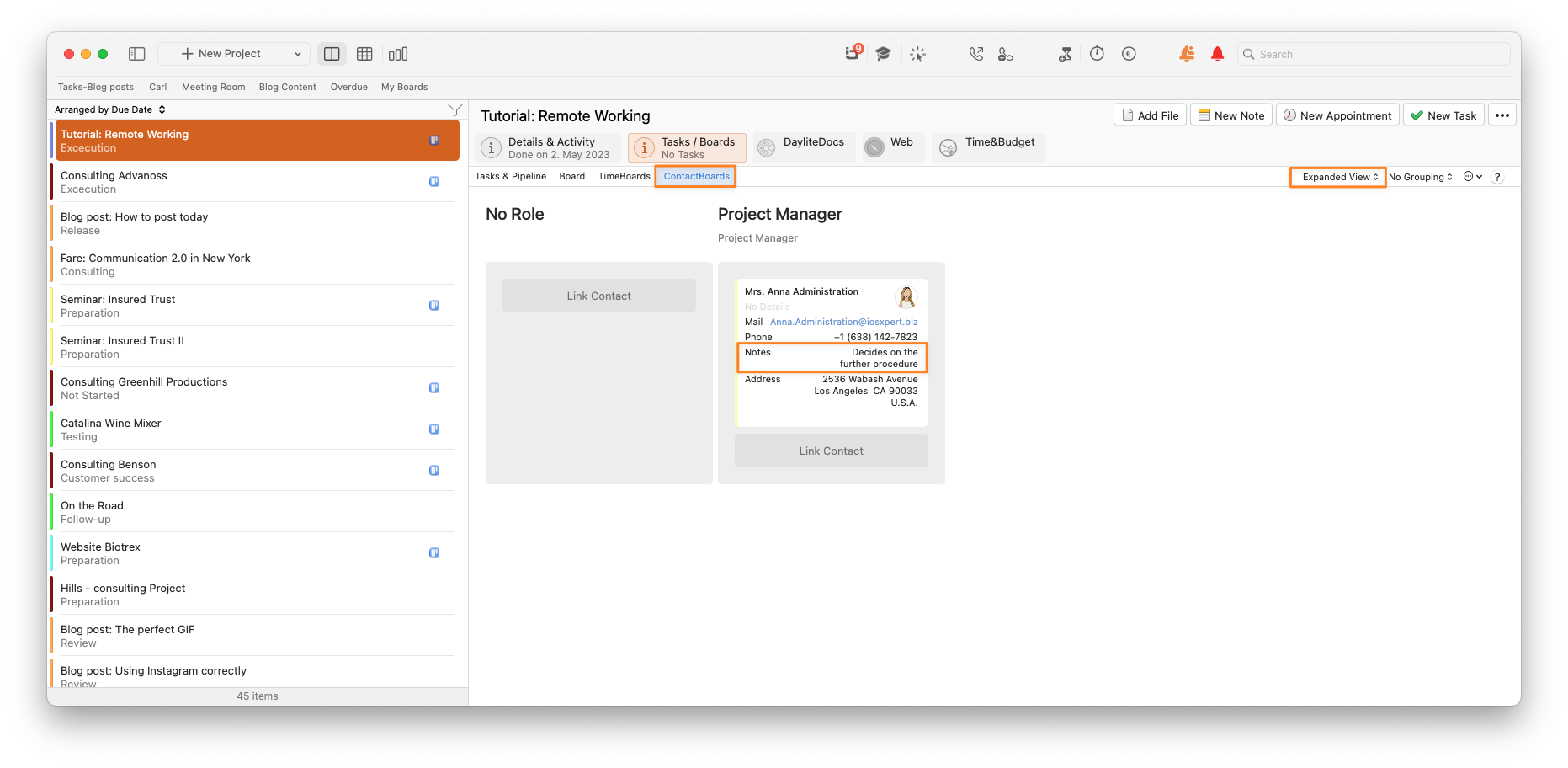
Task: Open the Web tab
Action: click(892, 147)
